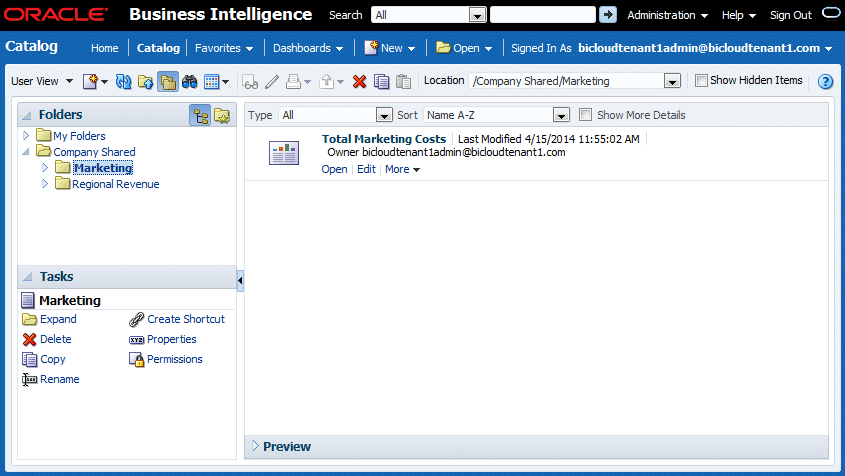The width and height of the screenshot is (845, 476).
Task: Select the Regional Revenue folder
Action: (115, 184)
